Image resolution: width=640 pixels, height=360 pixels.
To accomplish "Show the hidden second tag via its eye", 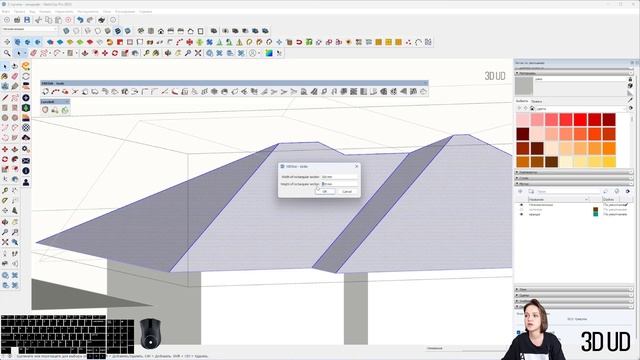I will click(521, 209).
